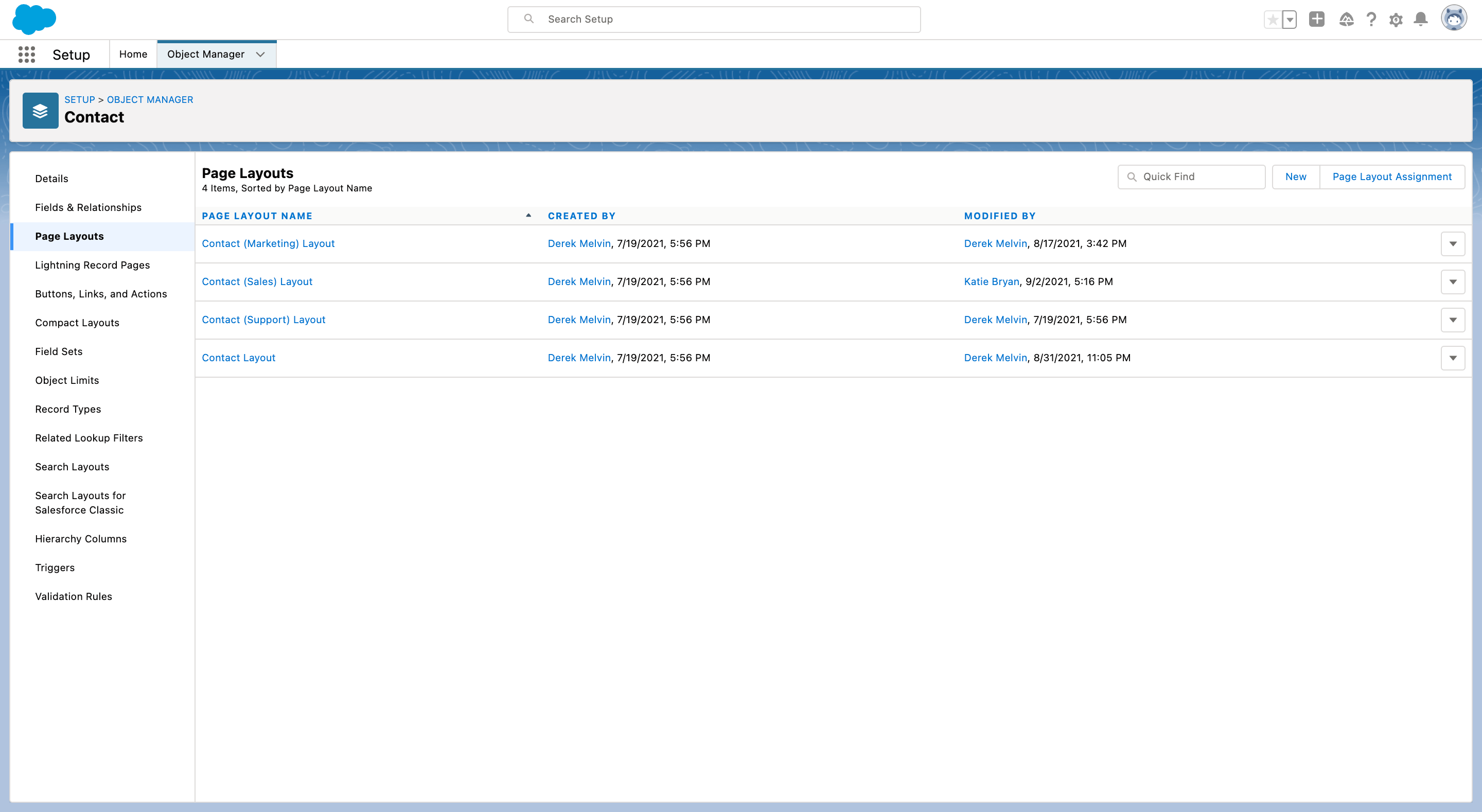Open the Contact (Sales) Layout link
Viewport: 1482px width, 812px height.
(x=257, y=281)
